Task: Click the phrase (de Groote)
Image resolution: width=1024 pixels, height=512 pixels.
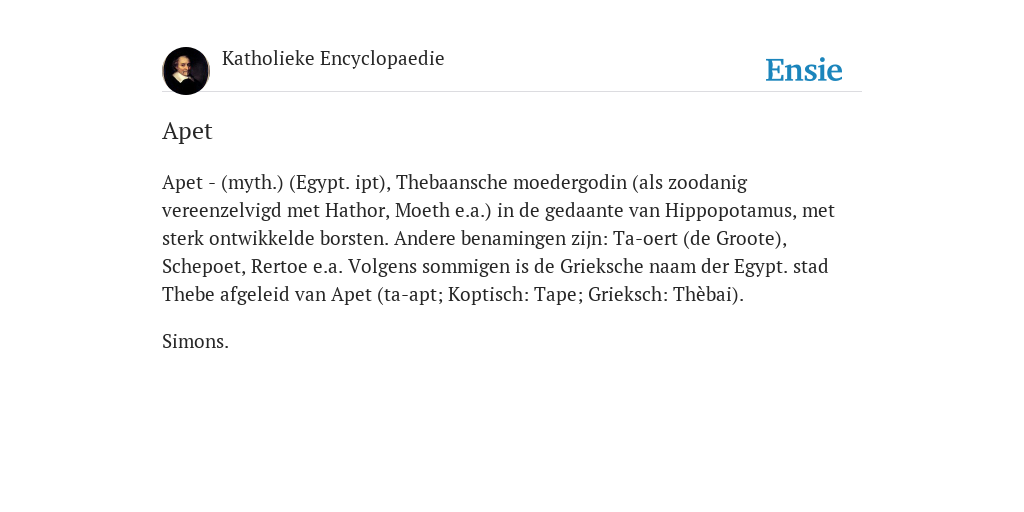Action: [x=735, y=239]
